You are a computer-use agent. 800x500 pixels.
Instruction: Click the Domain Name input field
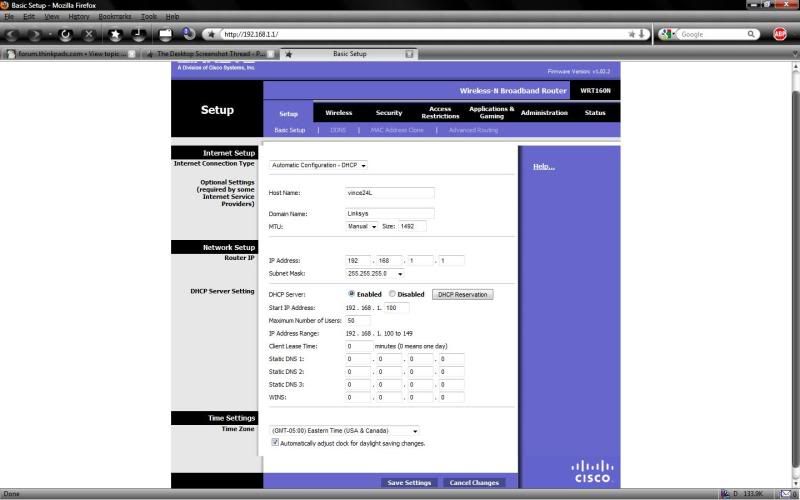coord(390,213)
